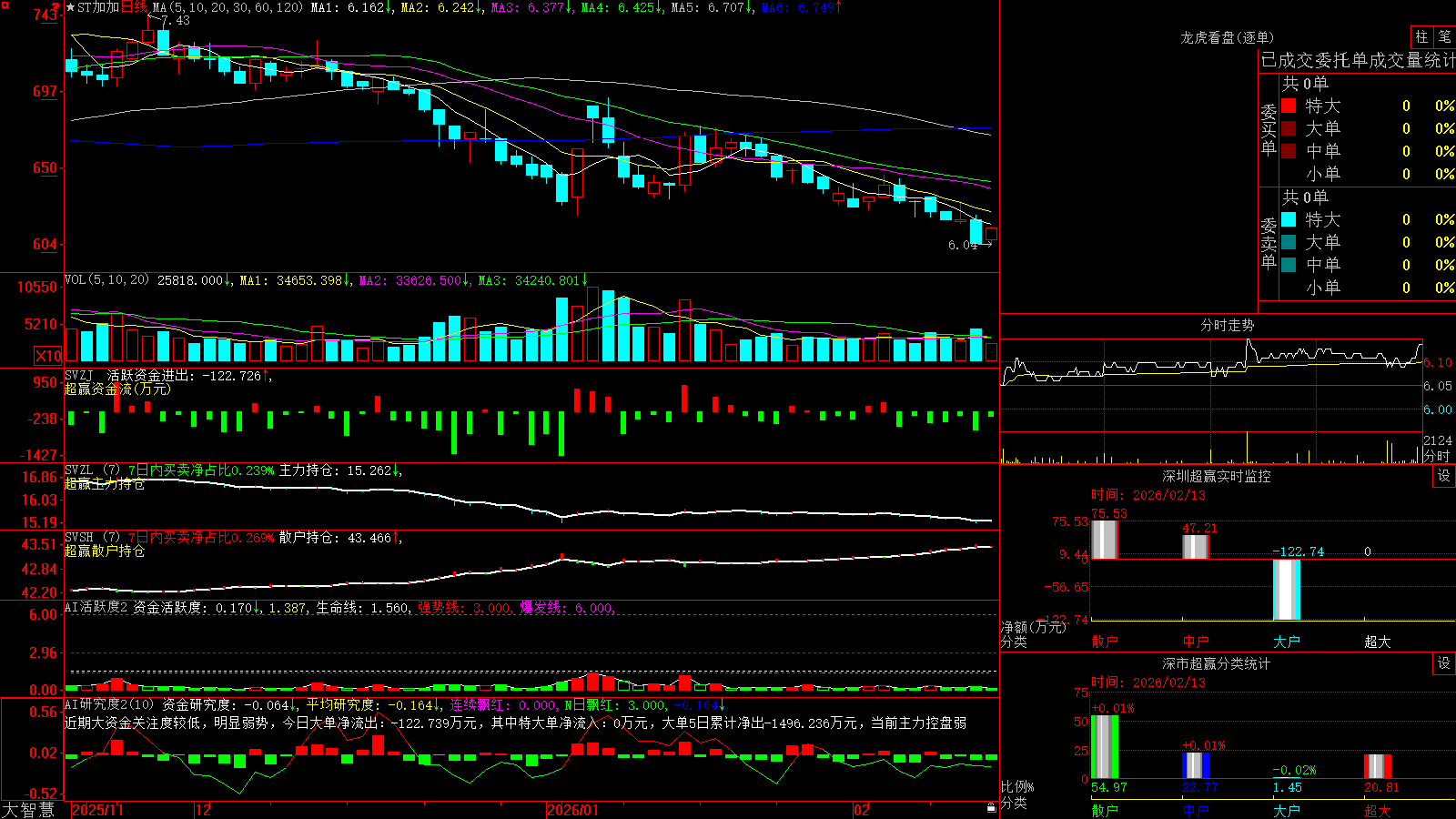Switch to 柱 bar display mode
The width and height of the screenshot is (1456, 819).
pos(1421,37)
